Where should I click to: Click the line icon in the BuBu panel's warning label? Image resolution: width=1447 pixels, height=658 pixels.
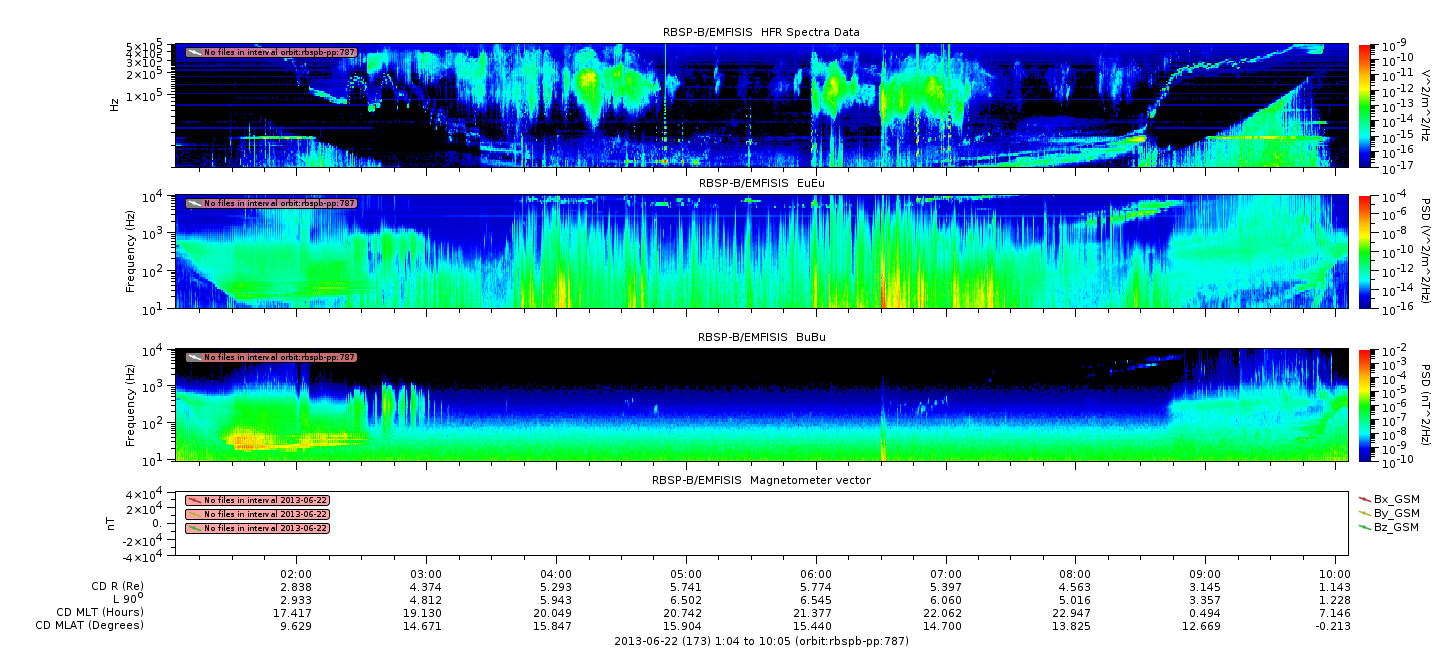point(194,357)
